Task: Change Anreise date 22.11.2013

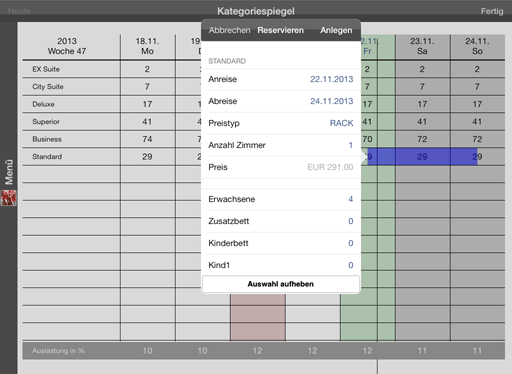Action: coord(281,79)
